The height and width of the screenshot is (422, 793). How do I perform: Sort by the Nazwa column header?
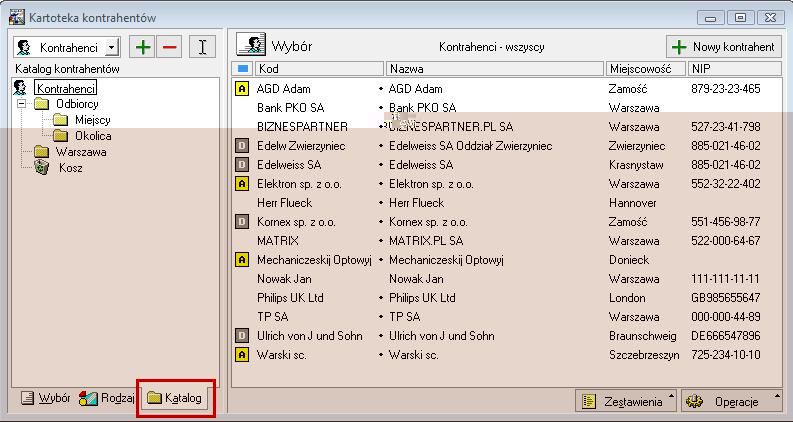495,68
